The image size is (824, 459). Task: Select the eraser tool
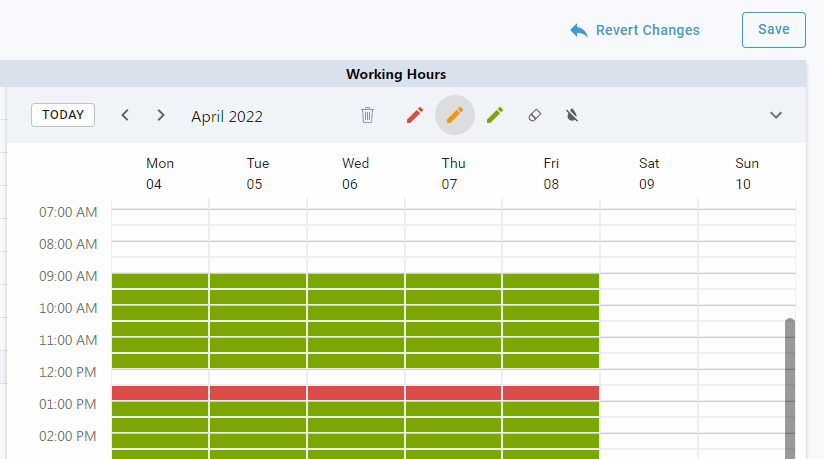click(534, 115)
